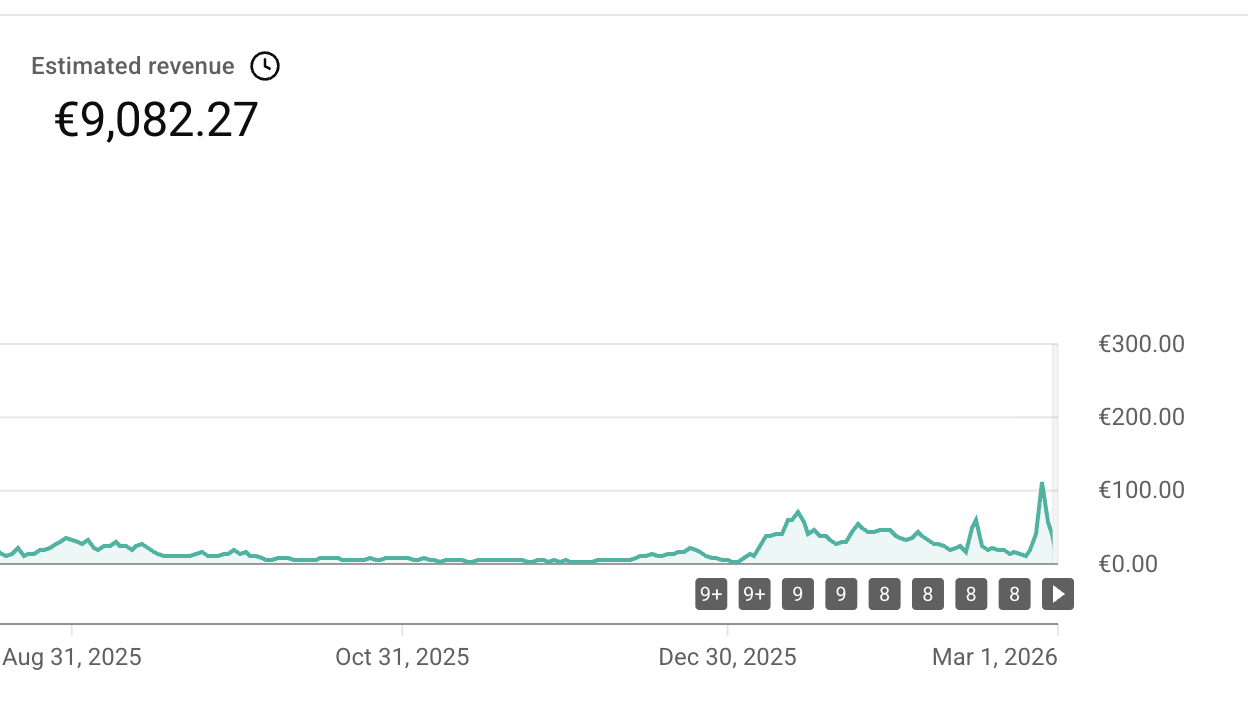This screenshot has width=1248, height=718.
Task: Click the Oct 31, 2025 axis date
Action: (402, 657)
